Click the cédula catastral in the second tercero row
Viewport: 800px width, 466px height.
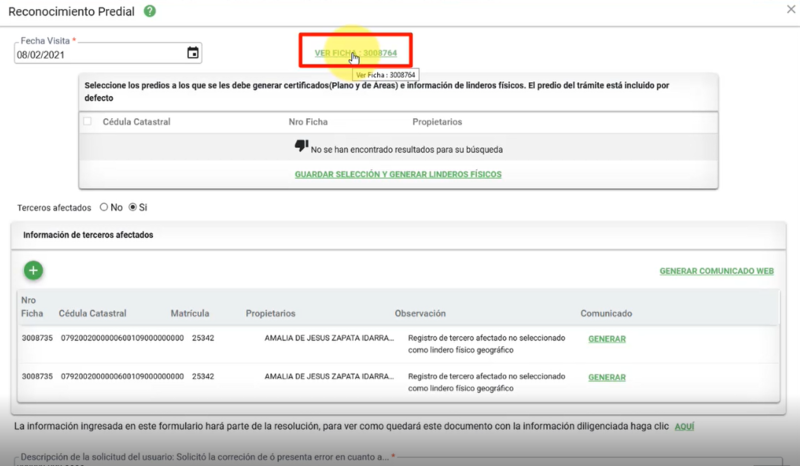(x=122, y=376)
